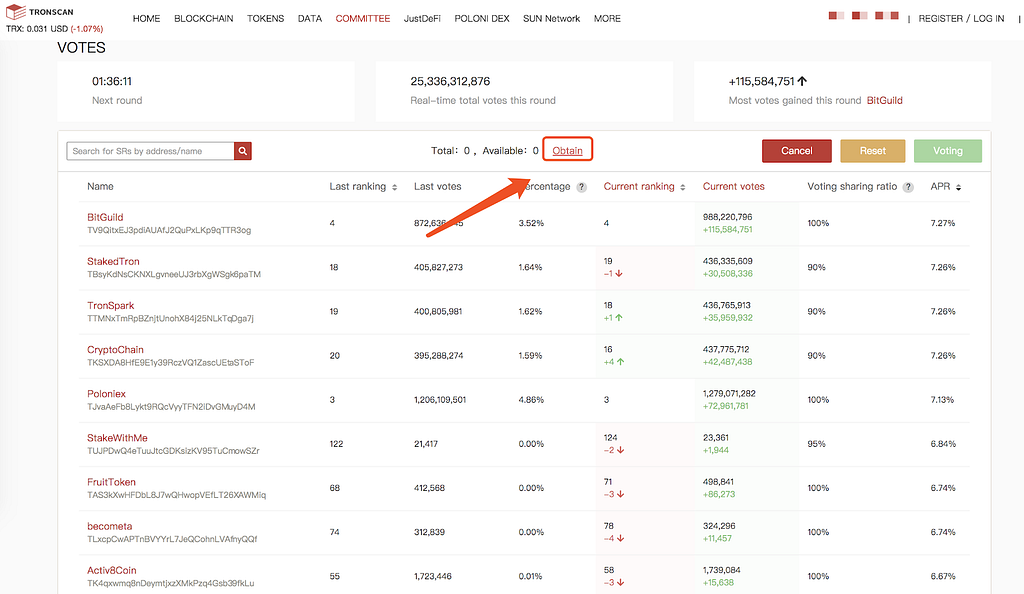The height and width of the screenshot is (594, 1024).
Task: Click the 01:36:11 next round timer
Action: [112, 82]
